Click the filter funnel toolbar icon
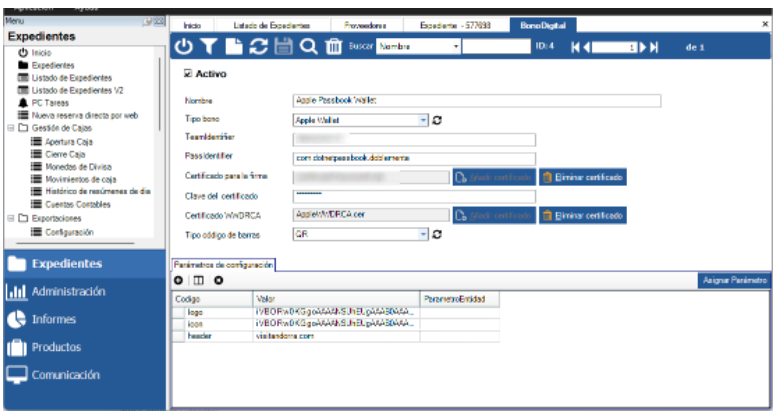This screenshot has height=417, width=777. 208,46
